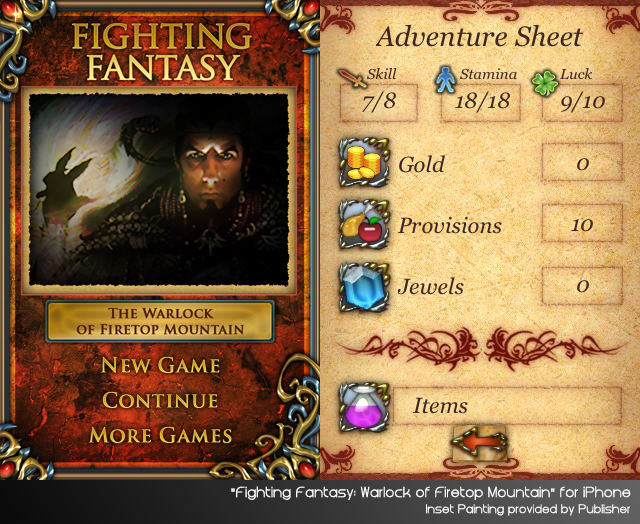Click the red back arrow
640x524 pixels.
479,442
